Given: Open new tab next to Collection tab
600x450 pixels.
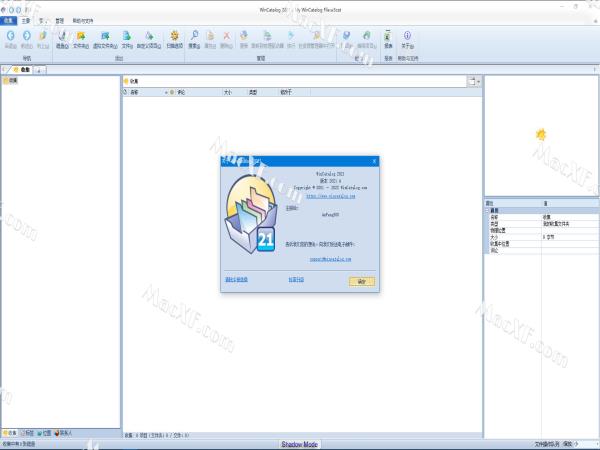Looking at the screenshot, I should click(40, 70).
